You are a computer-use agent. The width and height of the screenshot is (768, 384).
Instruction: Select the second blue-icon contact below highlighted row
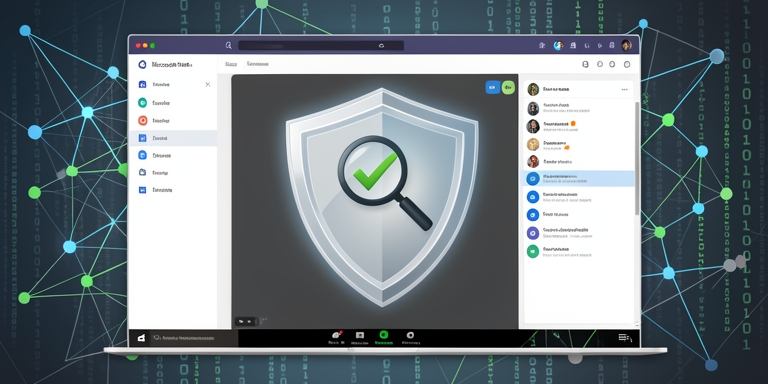click(x=579, y=215)
